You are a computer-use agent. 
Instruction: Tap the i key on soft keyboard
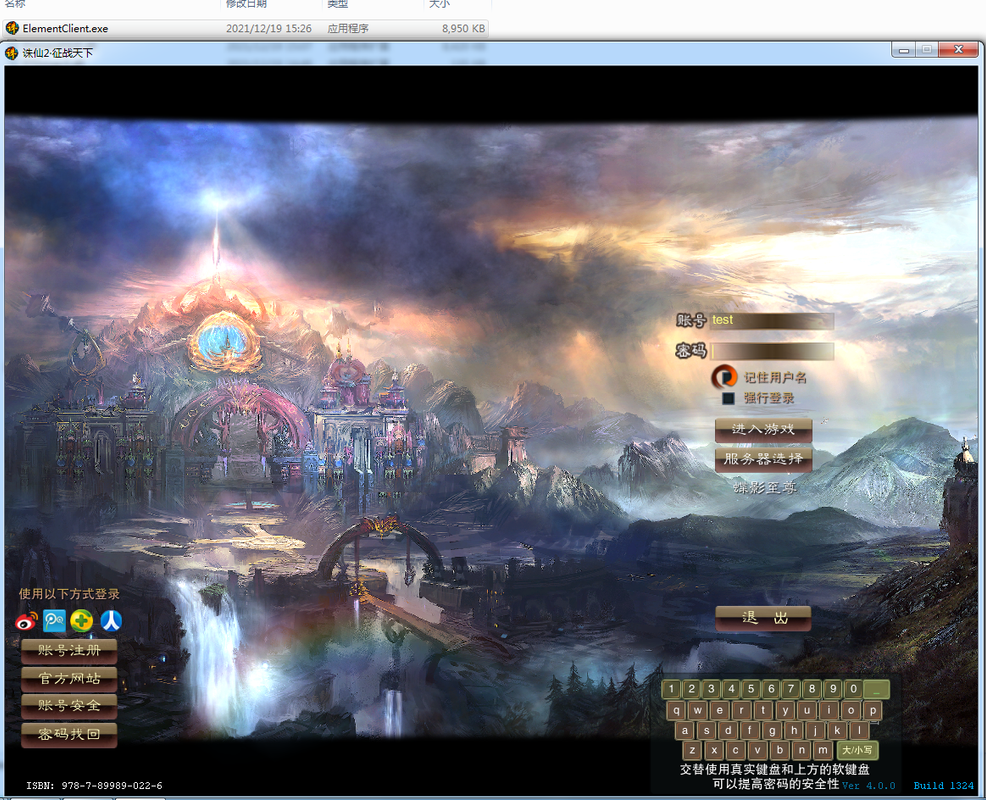pos(829,711)
